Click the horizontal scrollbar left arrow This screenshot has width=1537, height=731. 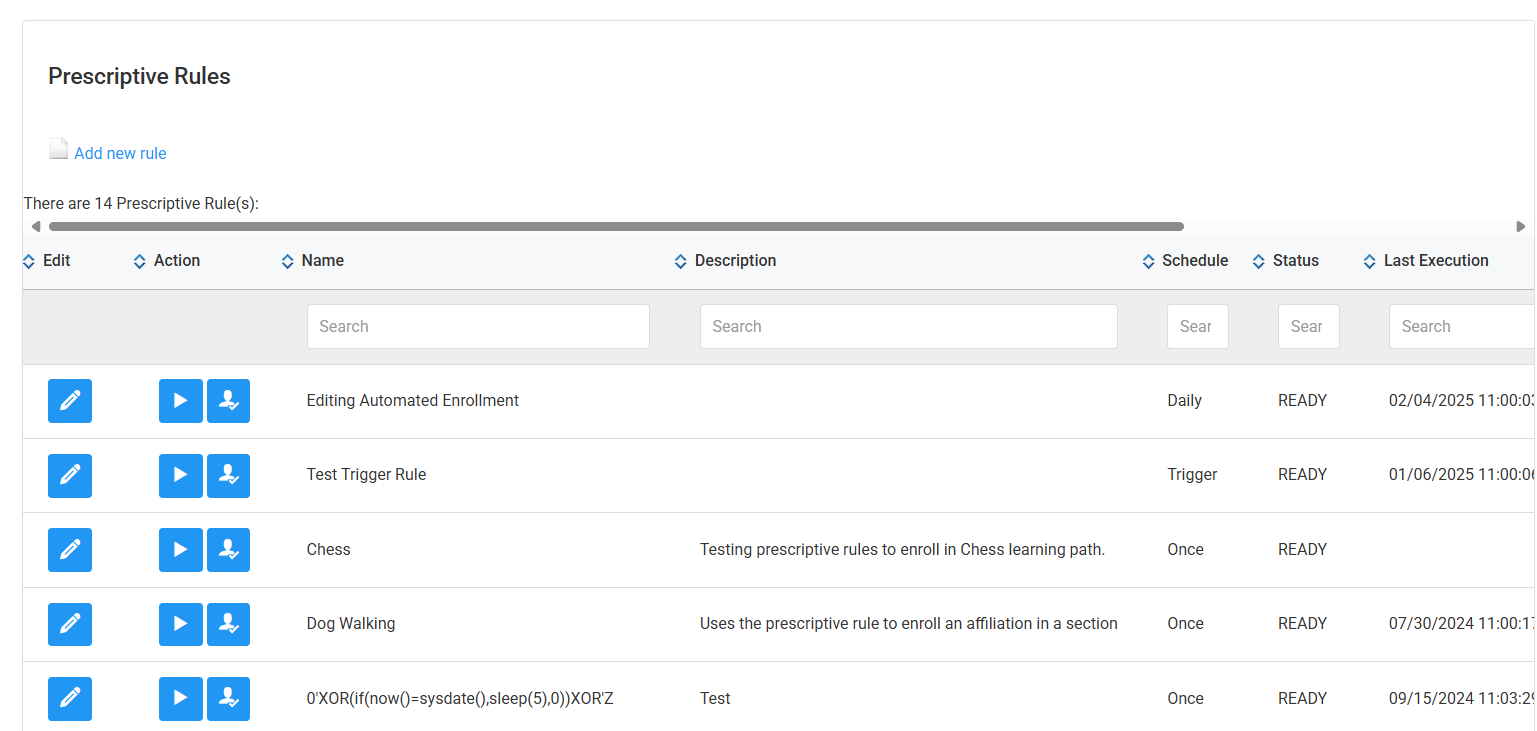pos(36,227)
